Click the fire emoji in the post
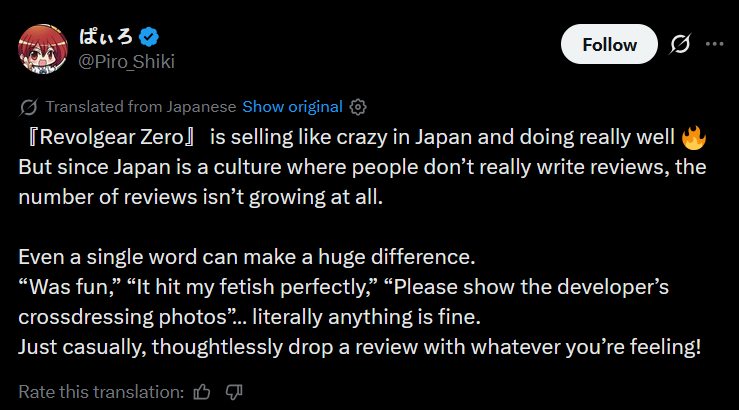The image size is (739, 410). 693,137
